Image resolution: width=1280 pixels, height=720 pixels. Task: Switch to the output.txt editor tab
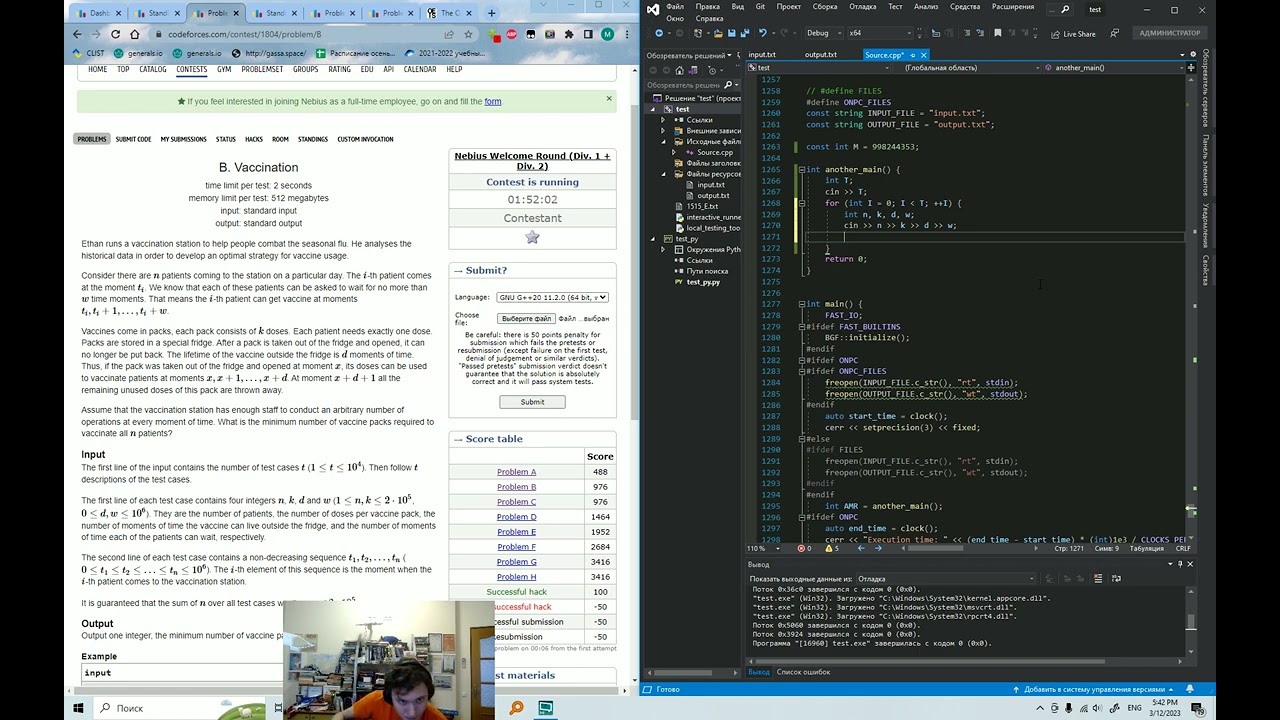(x=821, y=55)
